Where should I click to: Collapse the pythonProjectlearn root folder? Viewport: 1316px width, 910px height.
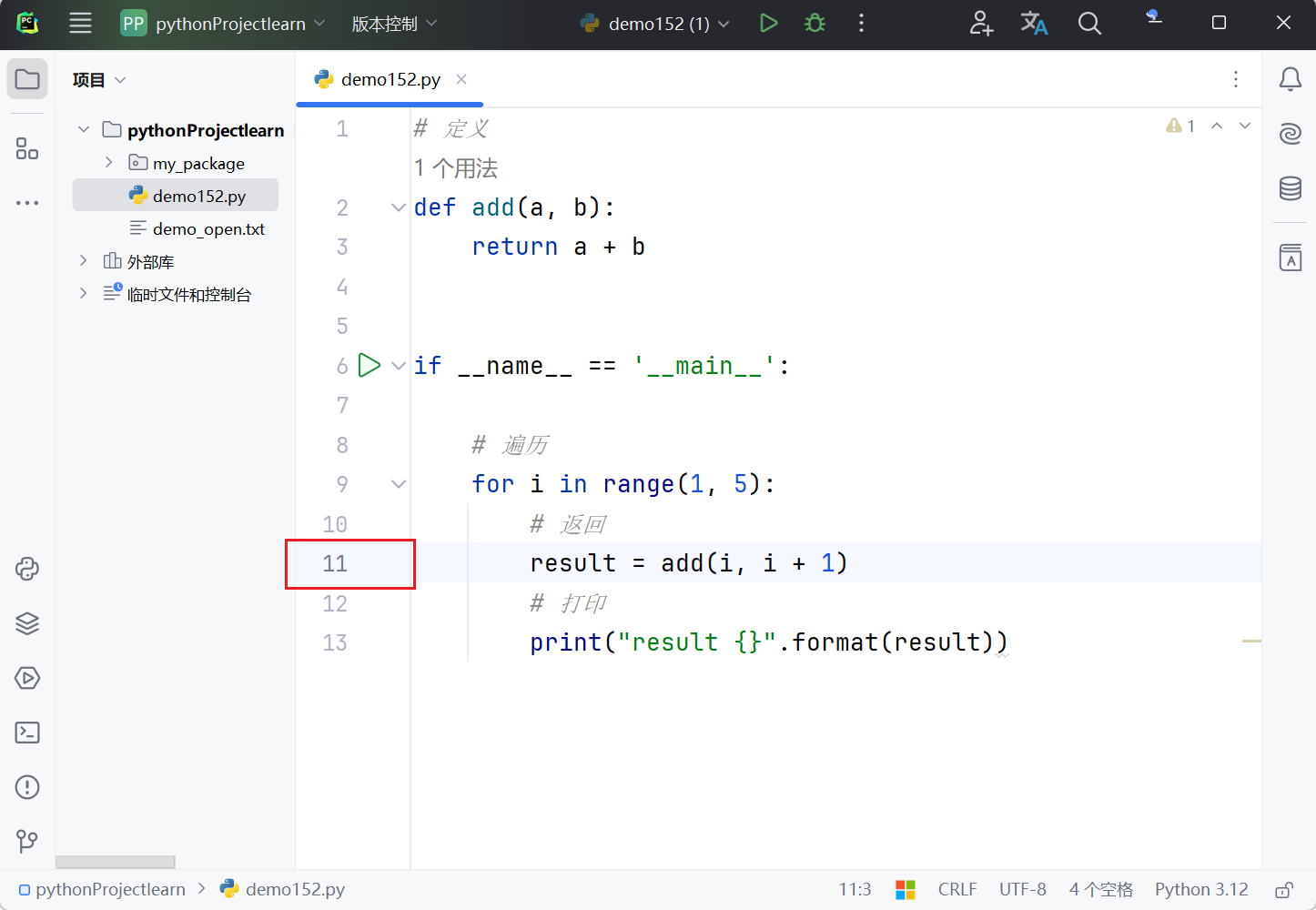pos(84,130)
